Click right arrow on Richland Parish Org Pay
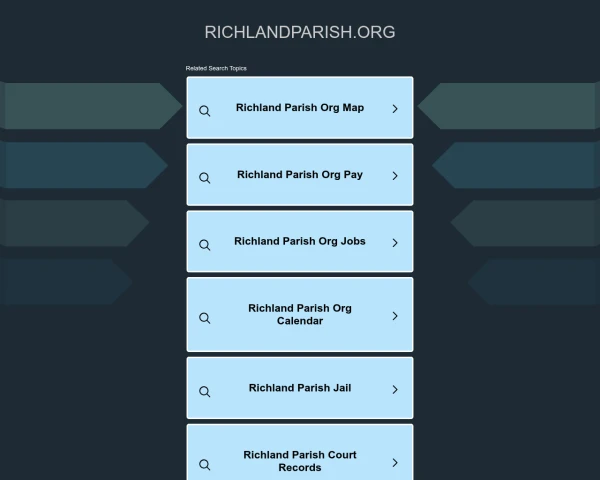 (x=395, y=176)
